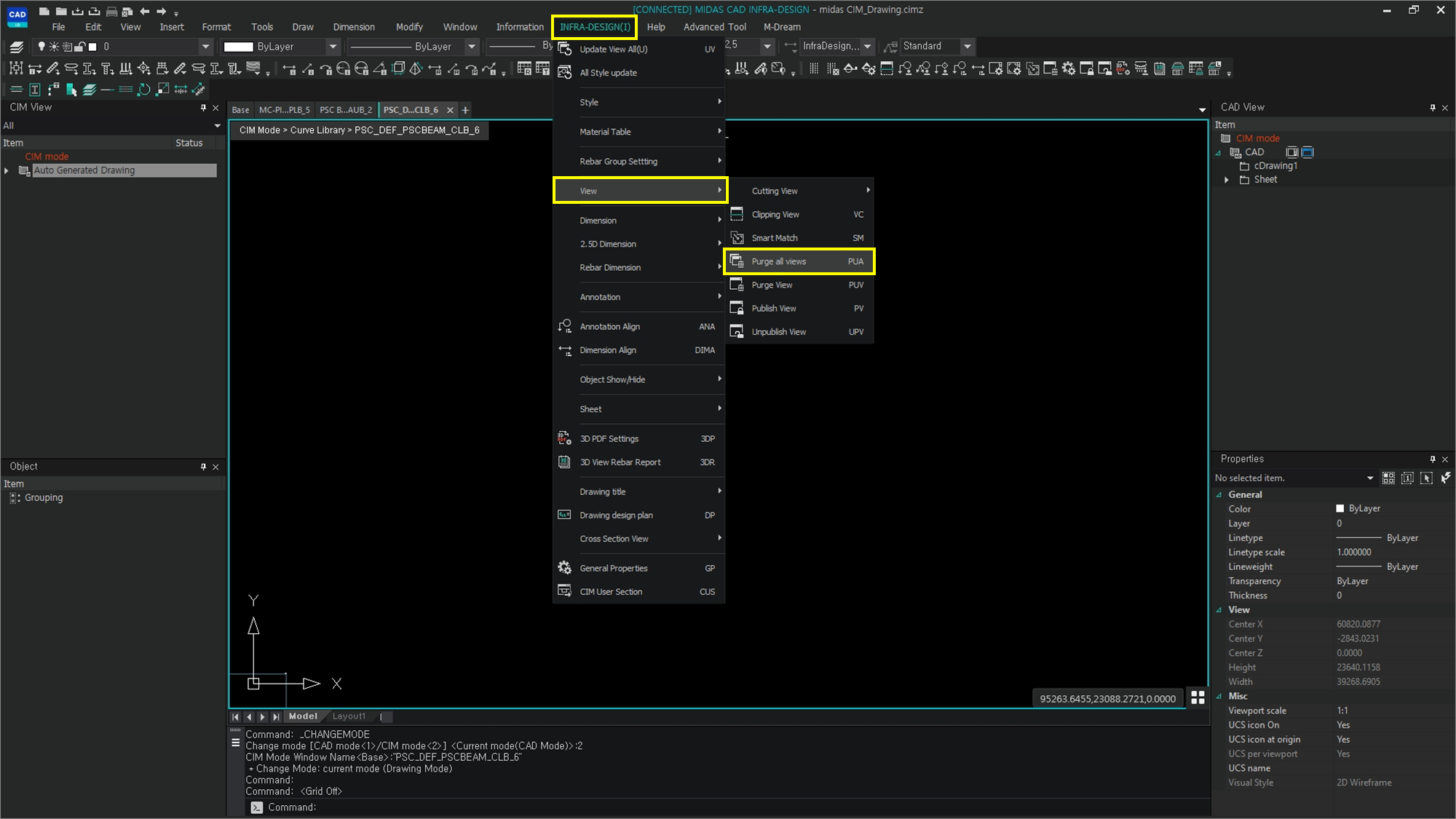Click the scale icon in the lower toolbar
Viewport: 1456px width, 819px height.
click(162, 90)
